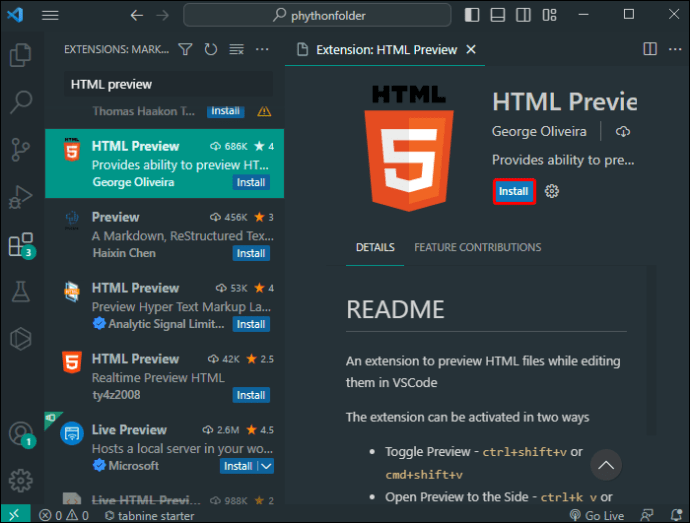690x523 pixels.
Task: Click the VS Code logo icon
Action: tap(15, 15)
